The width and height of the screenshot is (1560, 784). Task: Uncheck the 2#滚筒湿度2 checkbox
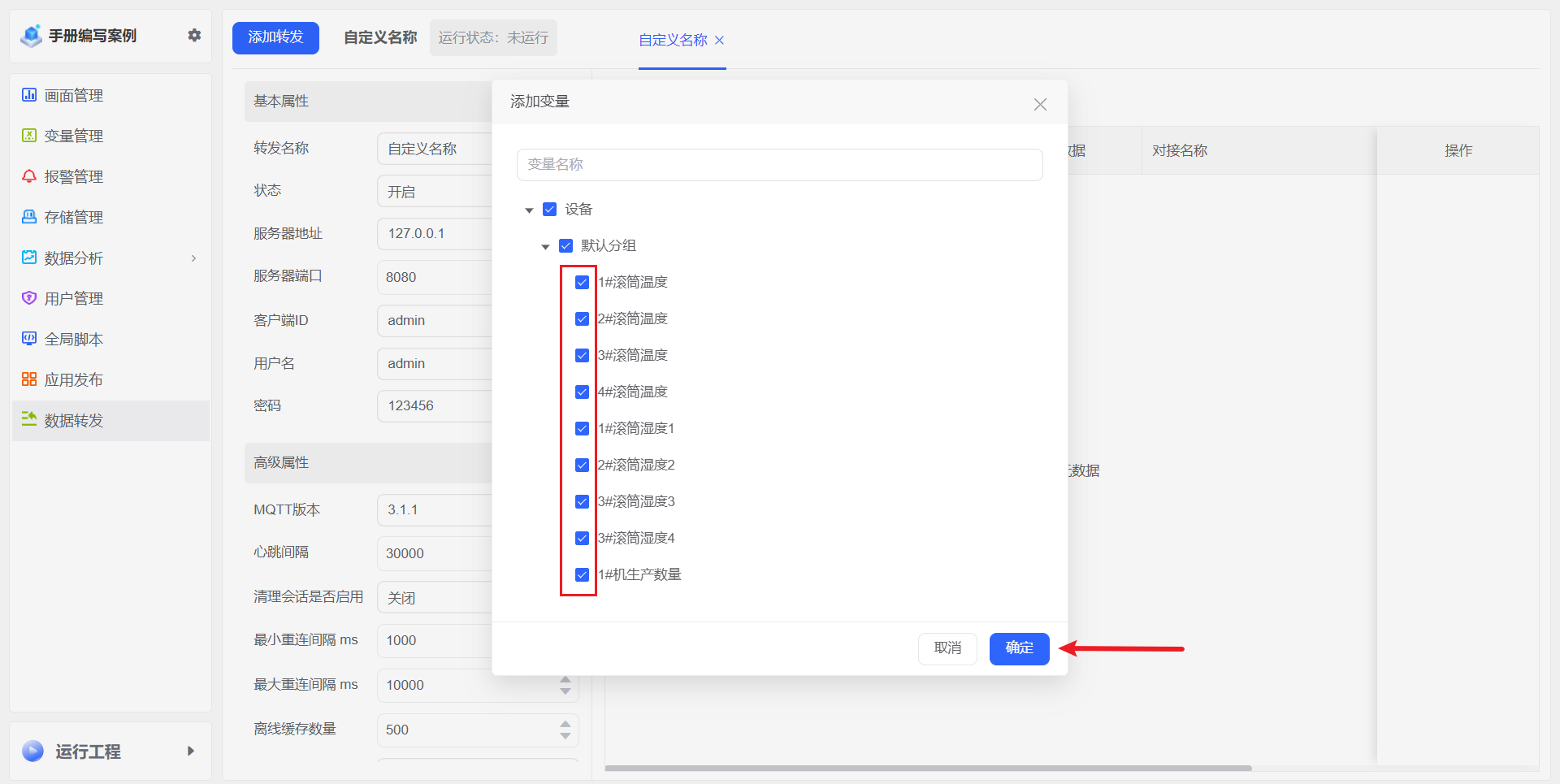582,466
